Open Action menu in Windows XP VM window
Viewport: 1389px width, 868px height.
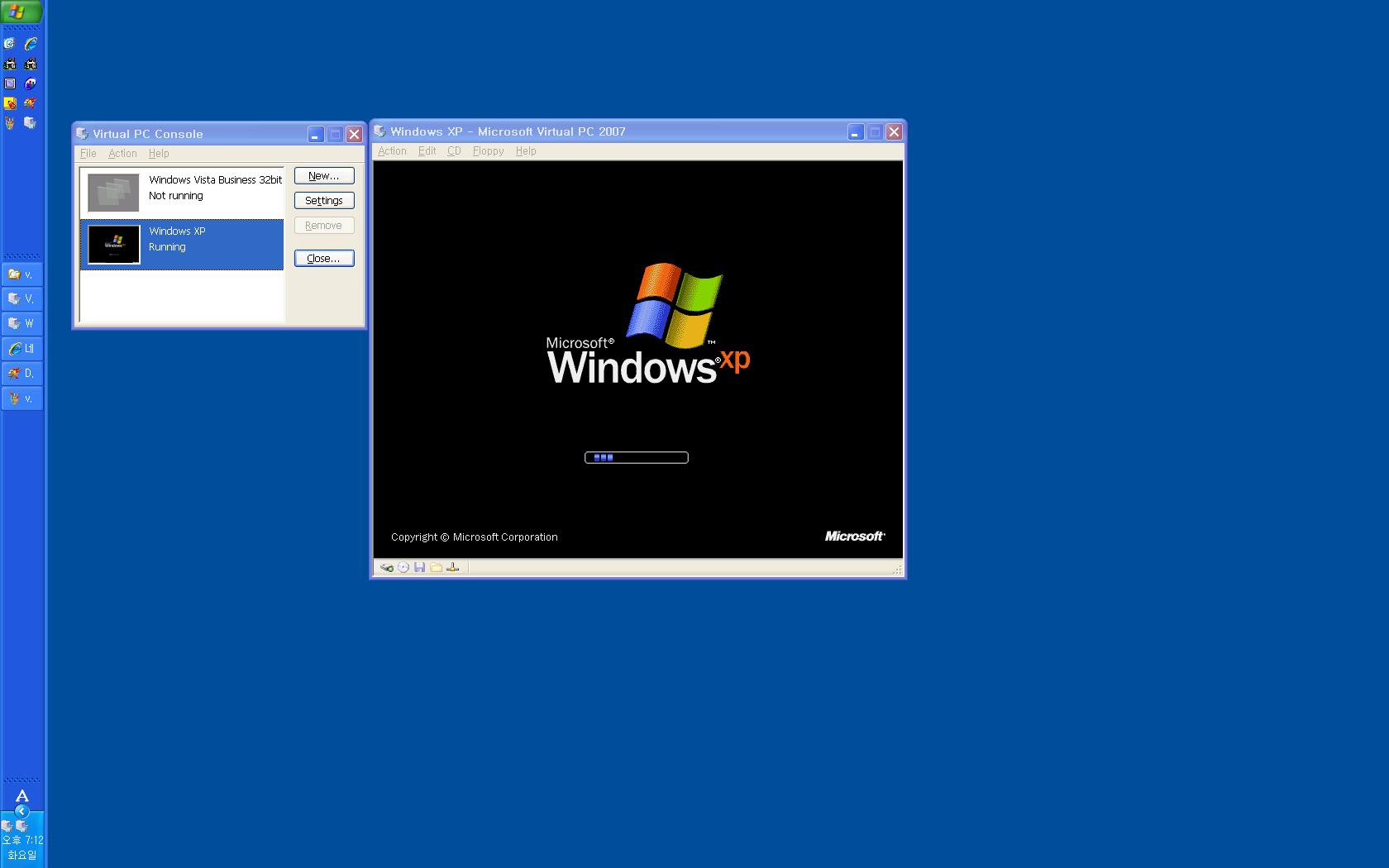coord(392,151)
